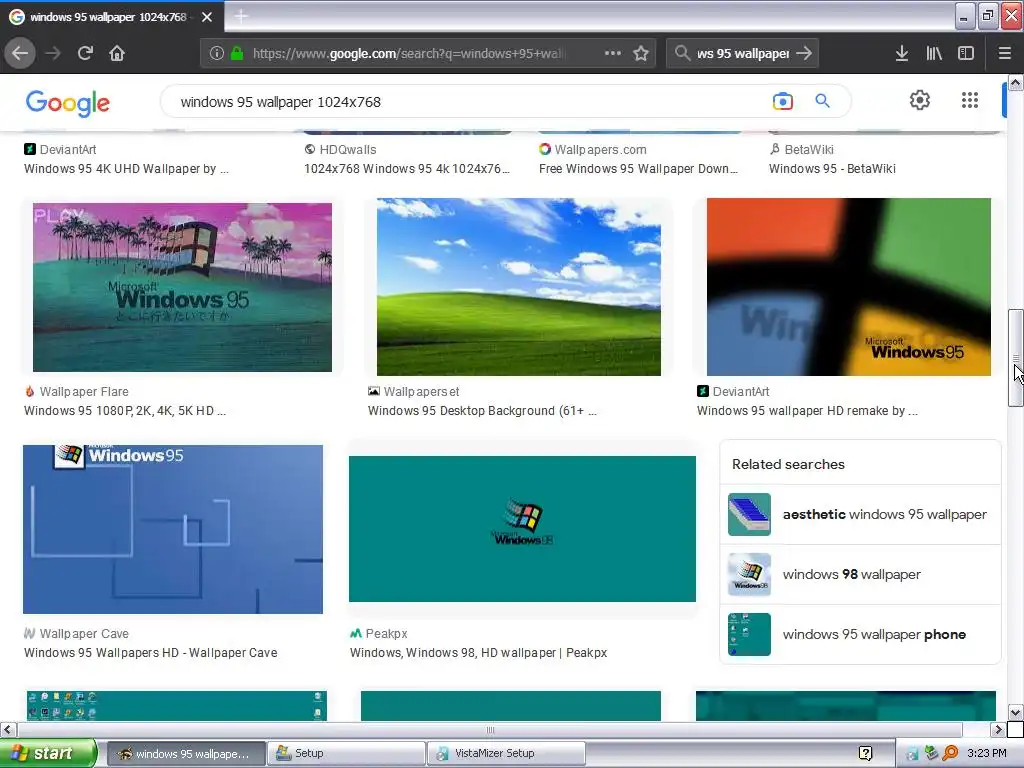This screenshot has width=1024, height=768.
Task: Switch to windows 95 wallpaper taskbar window
Action: [185, 754]
